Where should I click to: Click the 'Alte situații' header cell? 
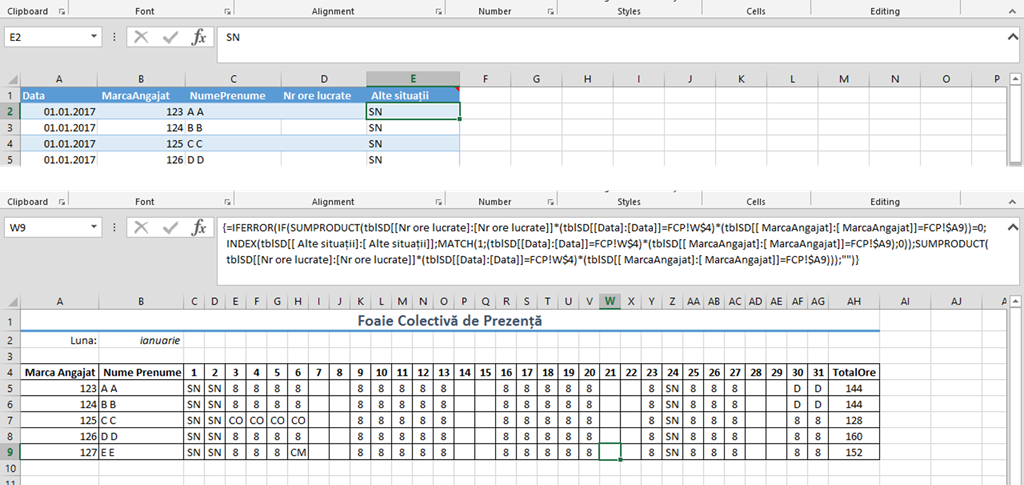click(x=413, y=96)
